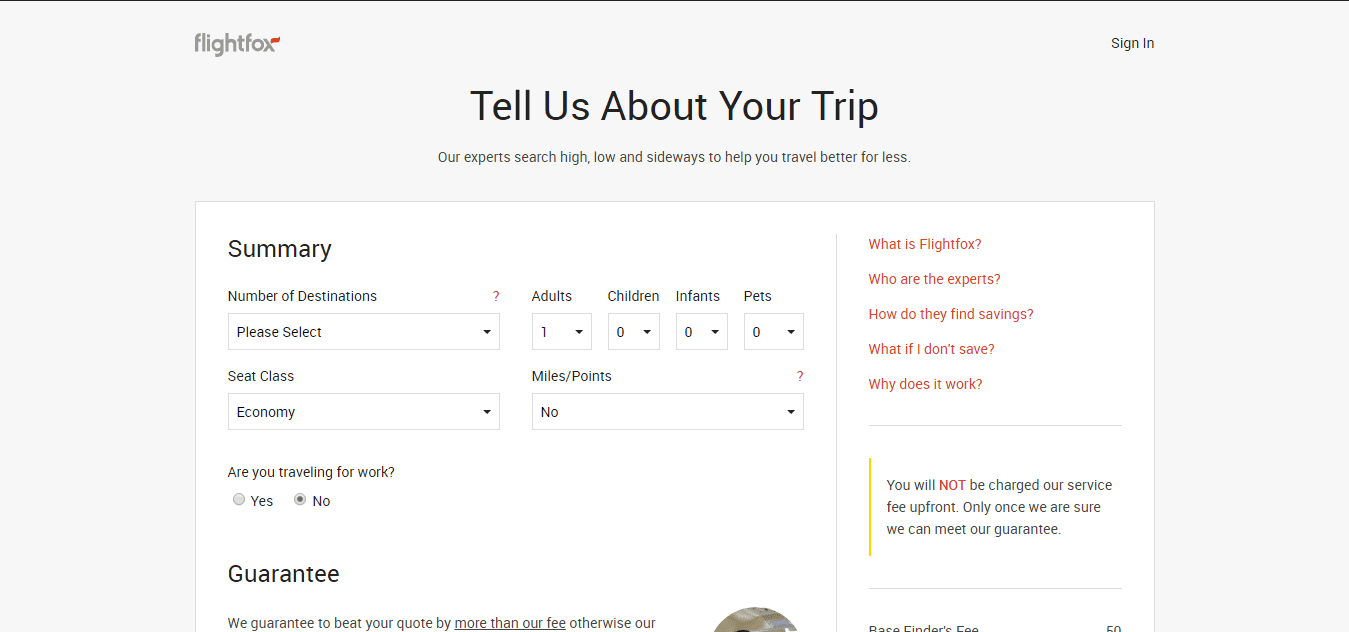Open the Adults count dropdown
The height and width of the screenshot is (632, 1349).
pos(562,332)
